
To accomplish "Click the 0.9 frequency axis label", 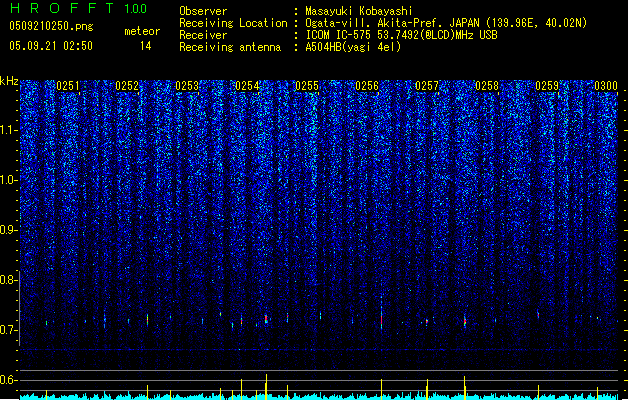I will tap(8, 230).
